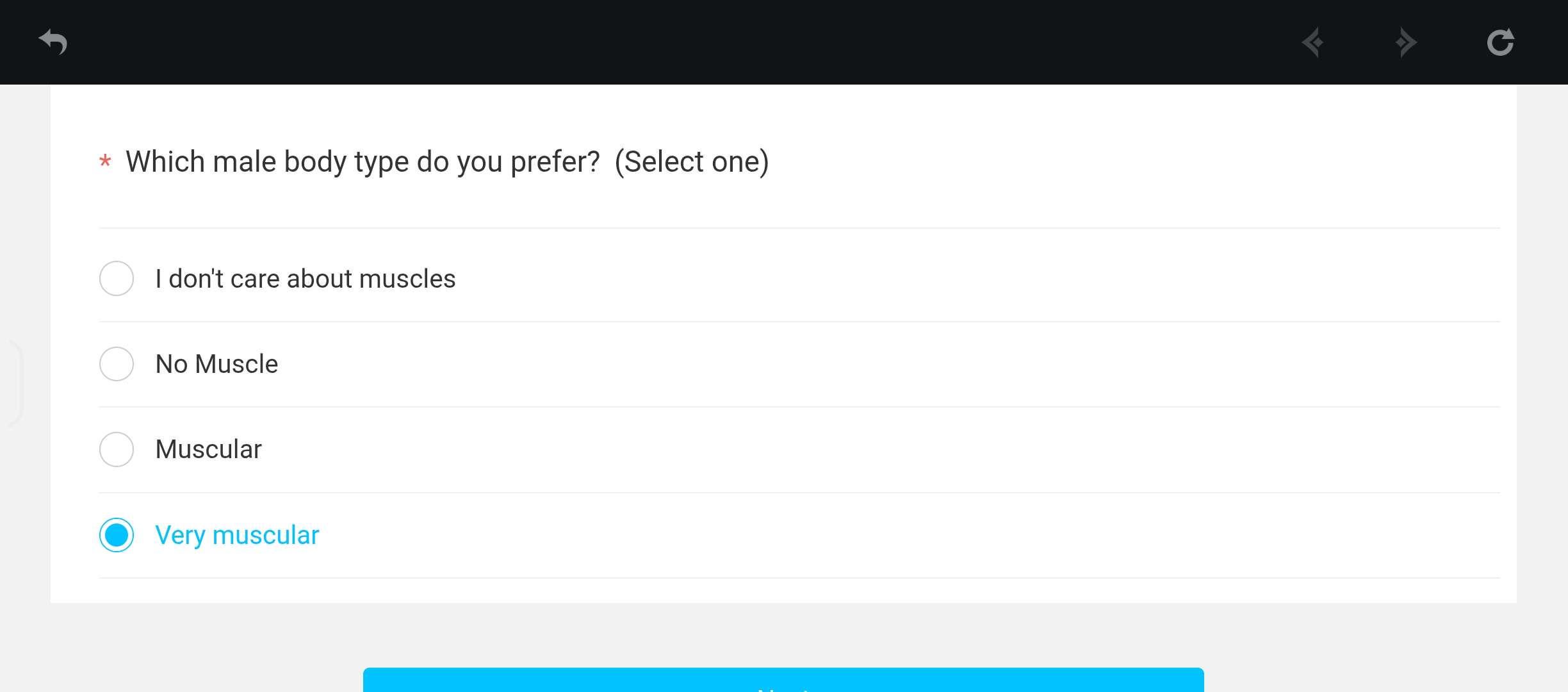
Task: Click the "I don't care about muscles" label text
Action: pos(305,279)
